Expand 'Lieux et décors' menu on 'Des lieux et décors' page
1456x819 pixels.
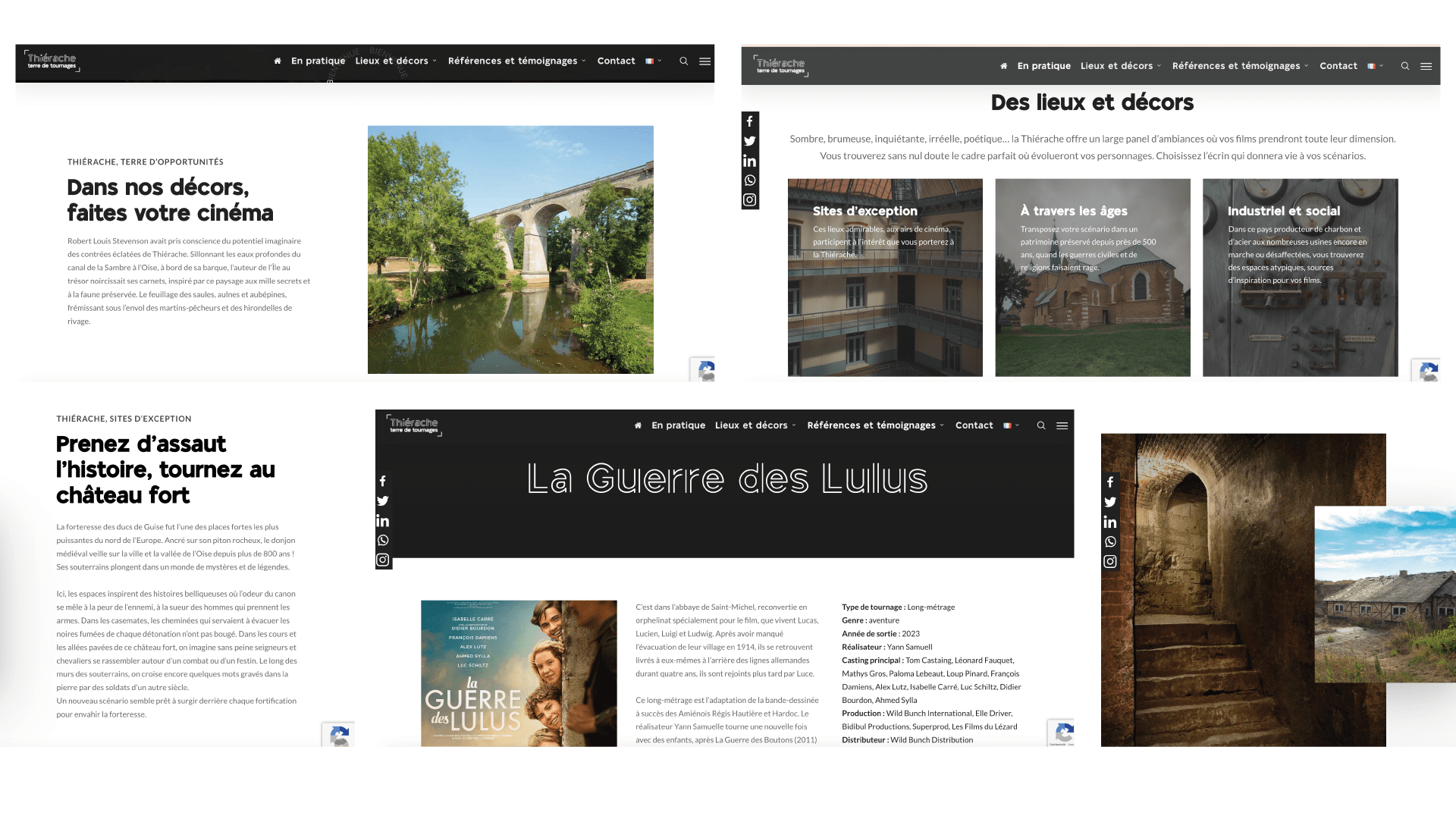[x=1121, y=66]
